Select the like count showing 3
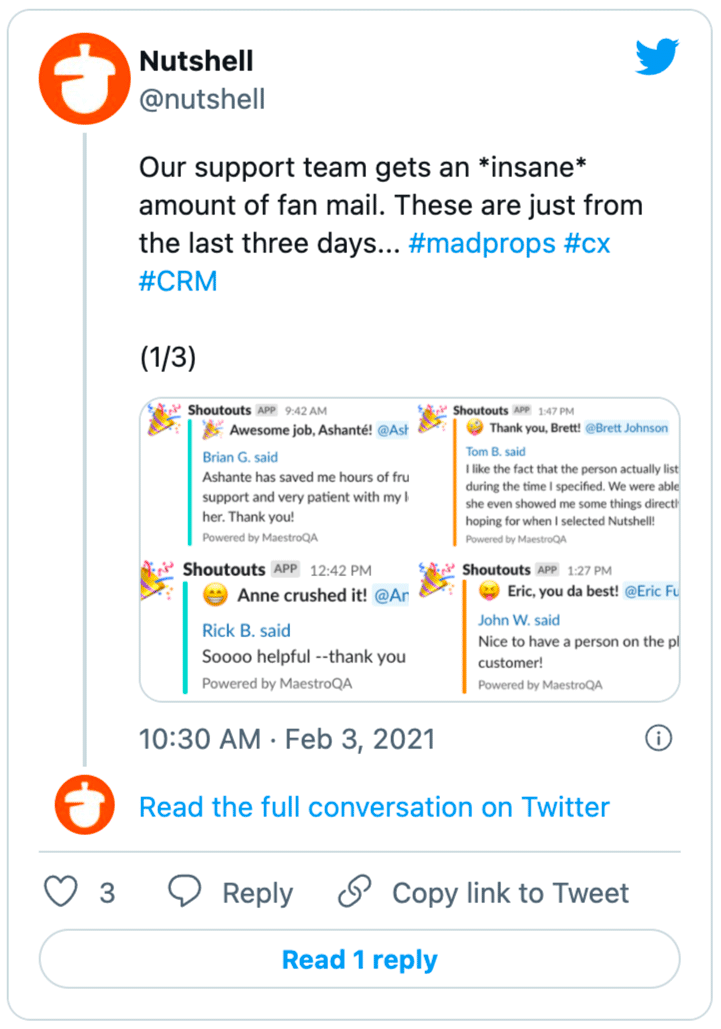 pos(105,892)
